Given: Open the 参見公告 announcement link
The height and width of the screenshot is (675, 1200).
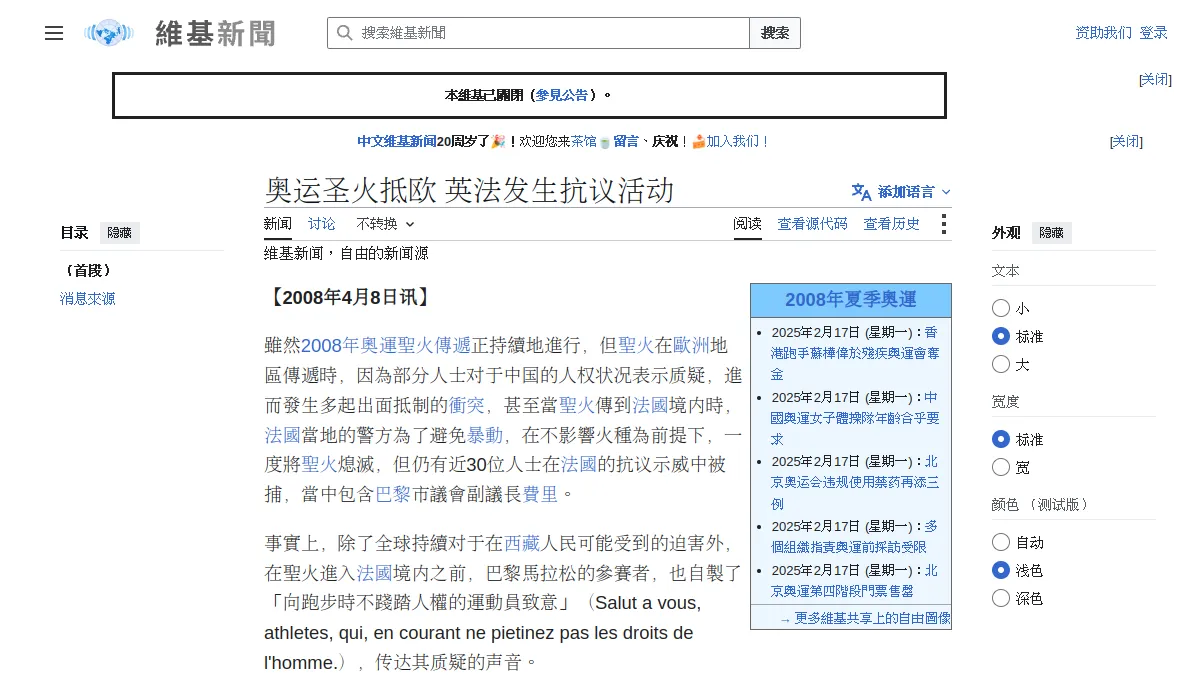Looking at the screenshot, I should click(x=562, y=96).
